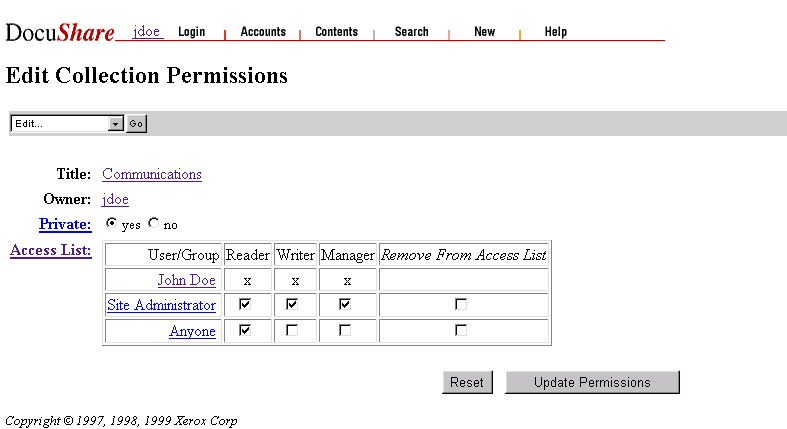
Task: Open the Login menu item
Action: 191,32
